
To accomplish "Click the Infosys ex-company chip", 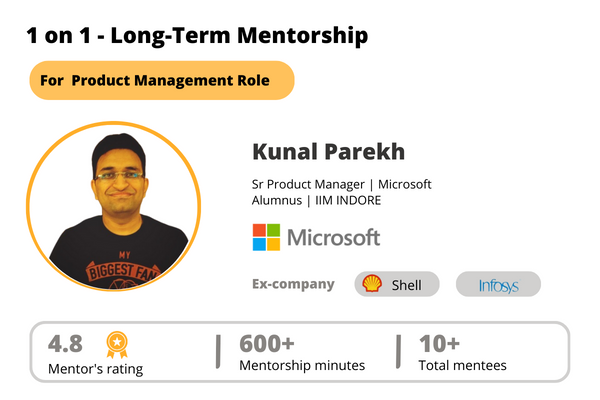I will click(498, 284).
